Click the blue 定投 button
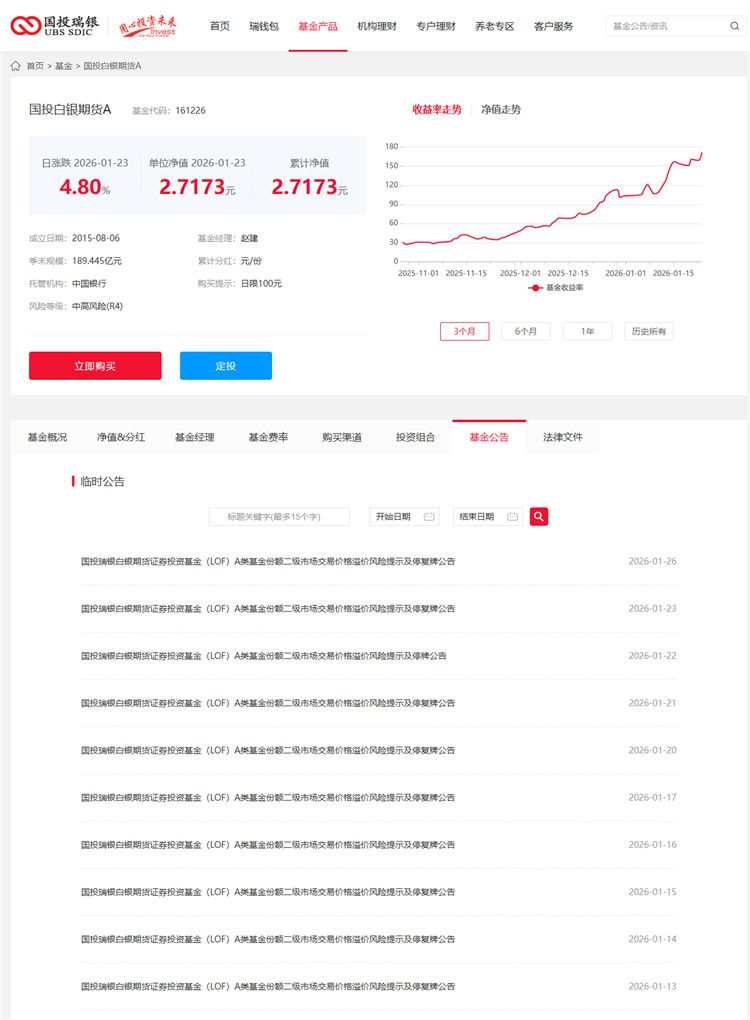The height and width of the screenshot is (1020, 750). click(226, 366)
